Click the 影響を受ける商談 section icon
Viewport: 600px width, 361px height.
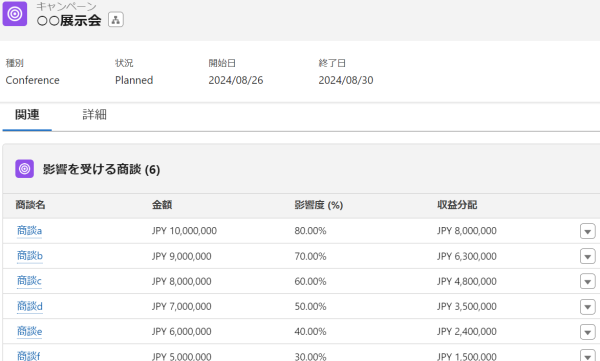(x=24, y=169)
